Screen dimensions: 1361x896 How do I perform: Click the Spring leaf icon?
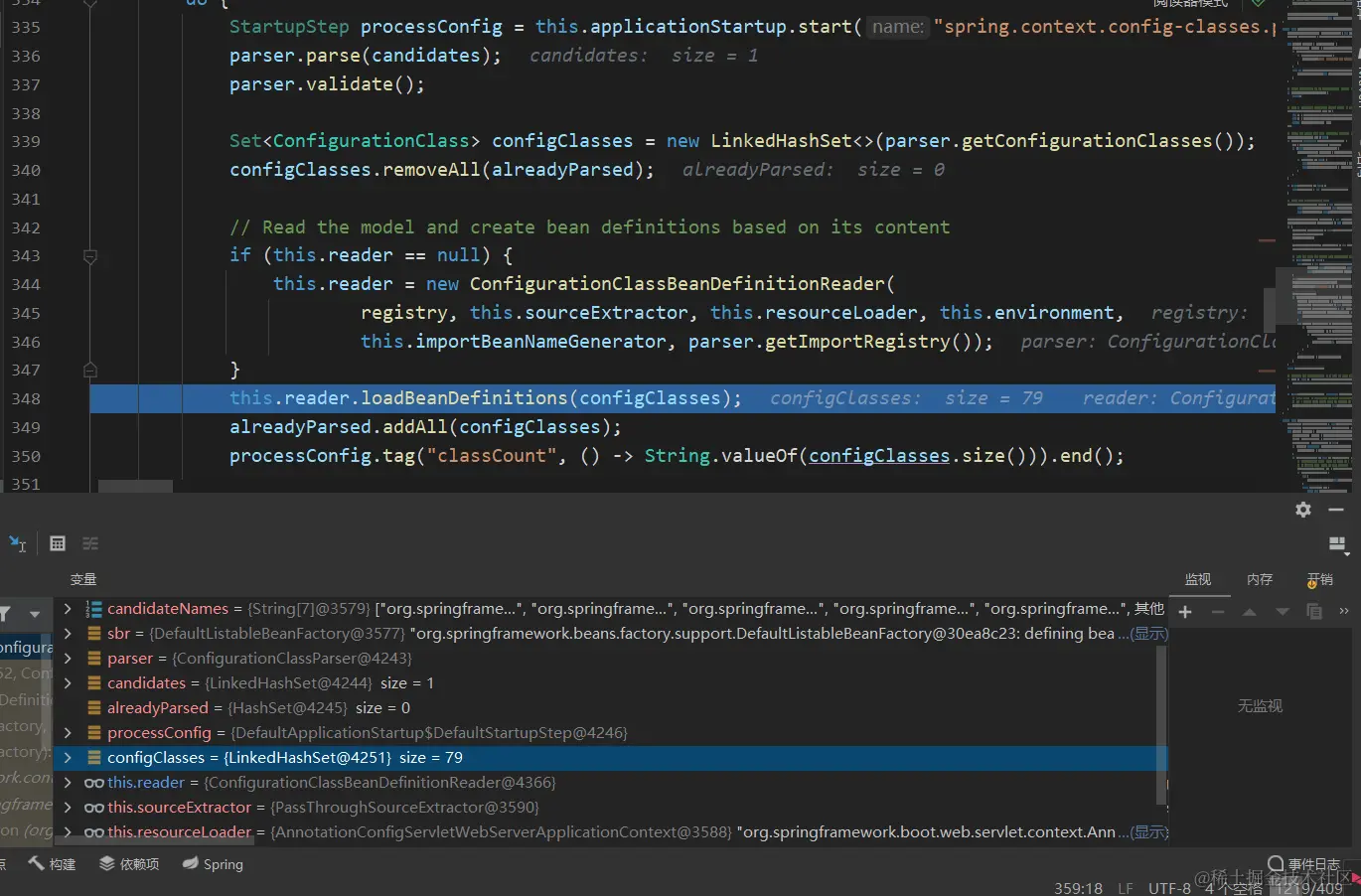[x=191, y=863]
